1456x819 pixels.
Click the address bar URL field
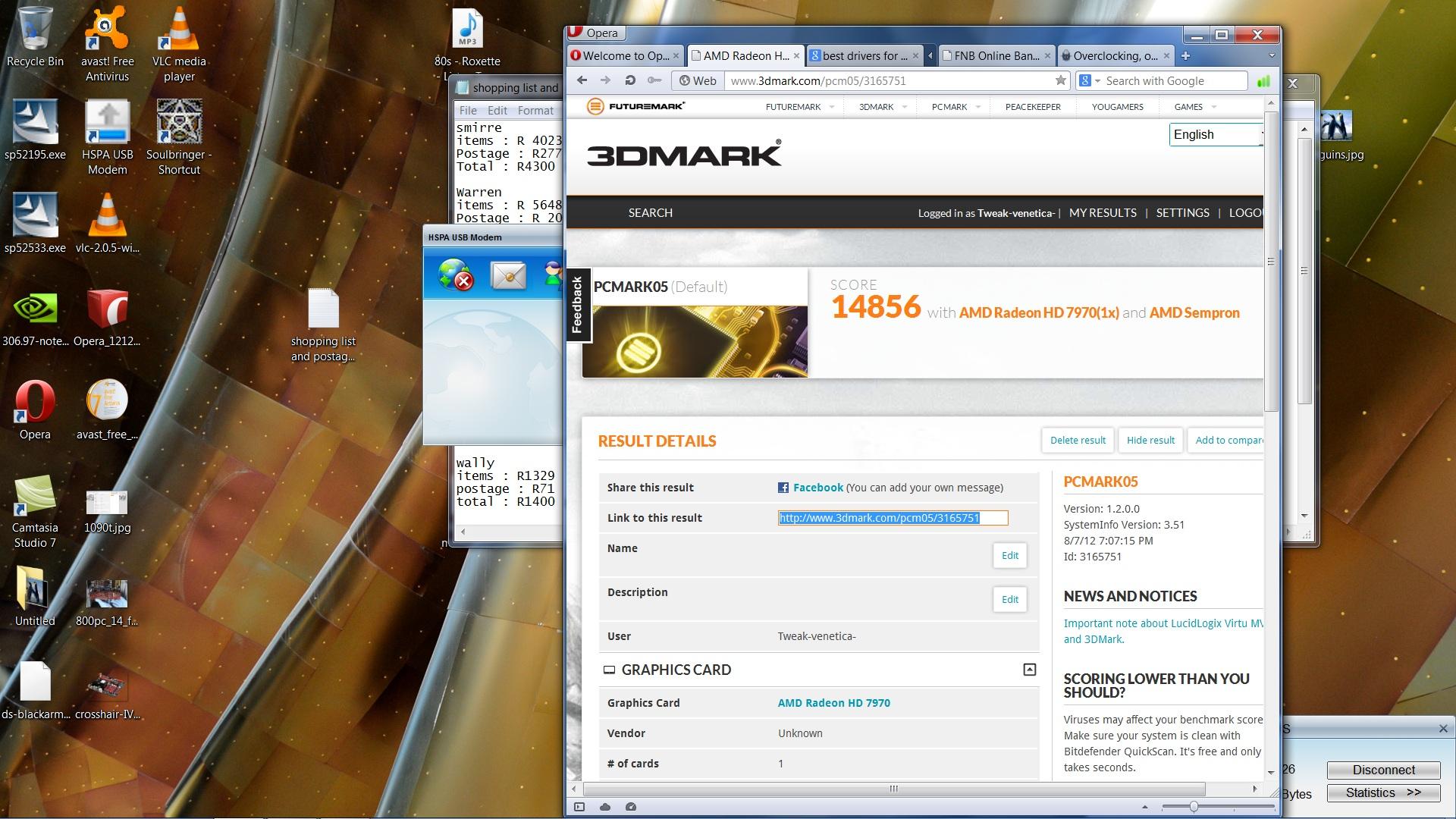click(x=887, y=80)
